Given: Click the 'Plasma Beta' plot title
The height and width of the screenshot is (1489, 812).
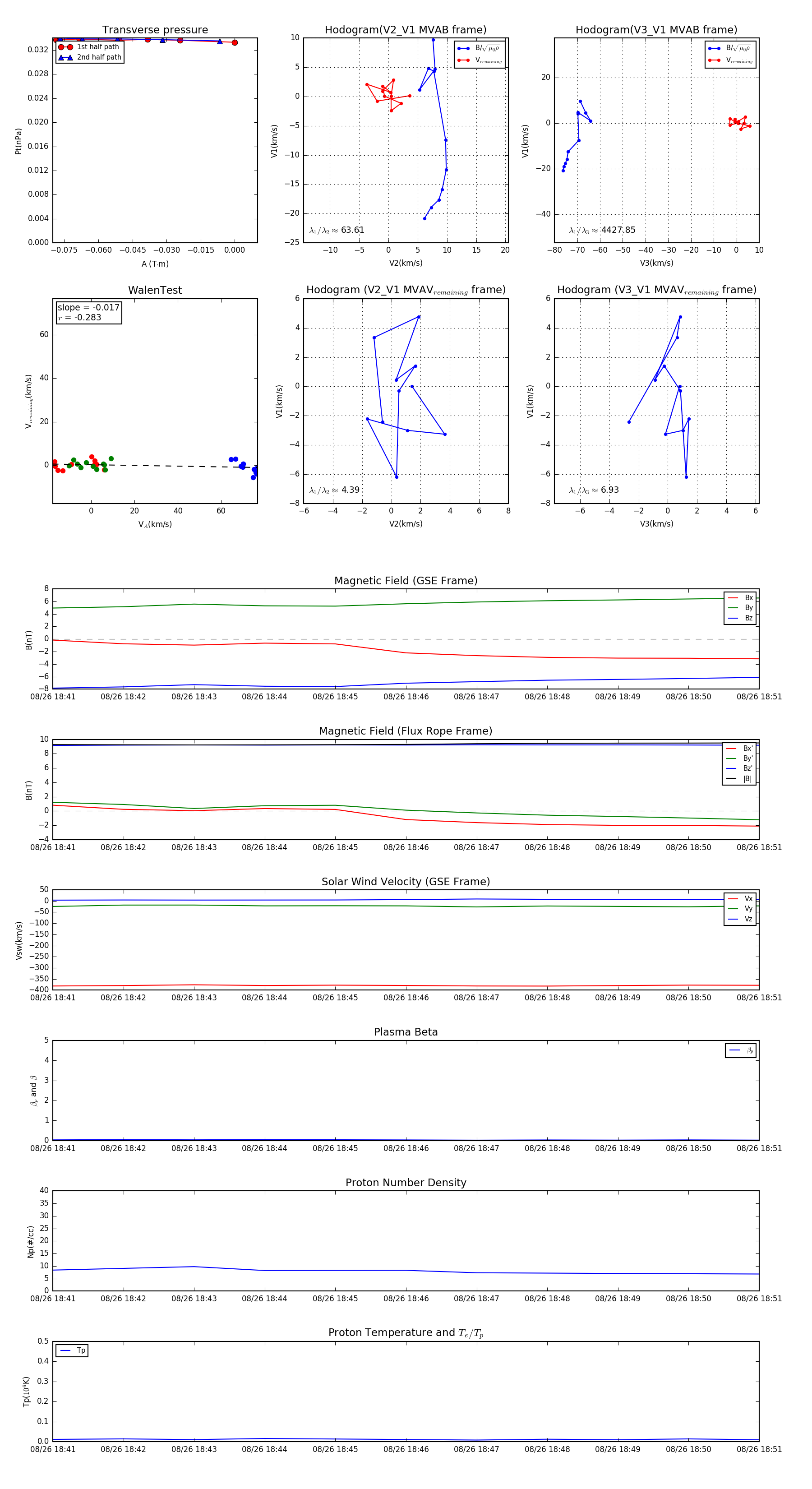Looking at the screenshot, I should click(x=406, y=1032).
